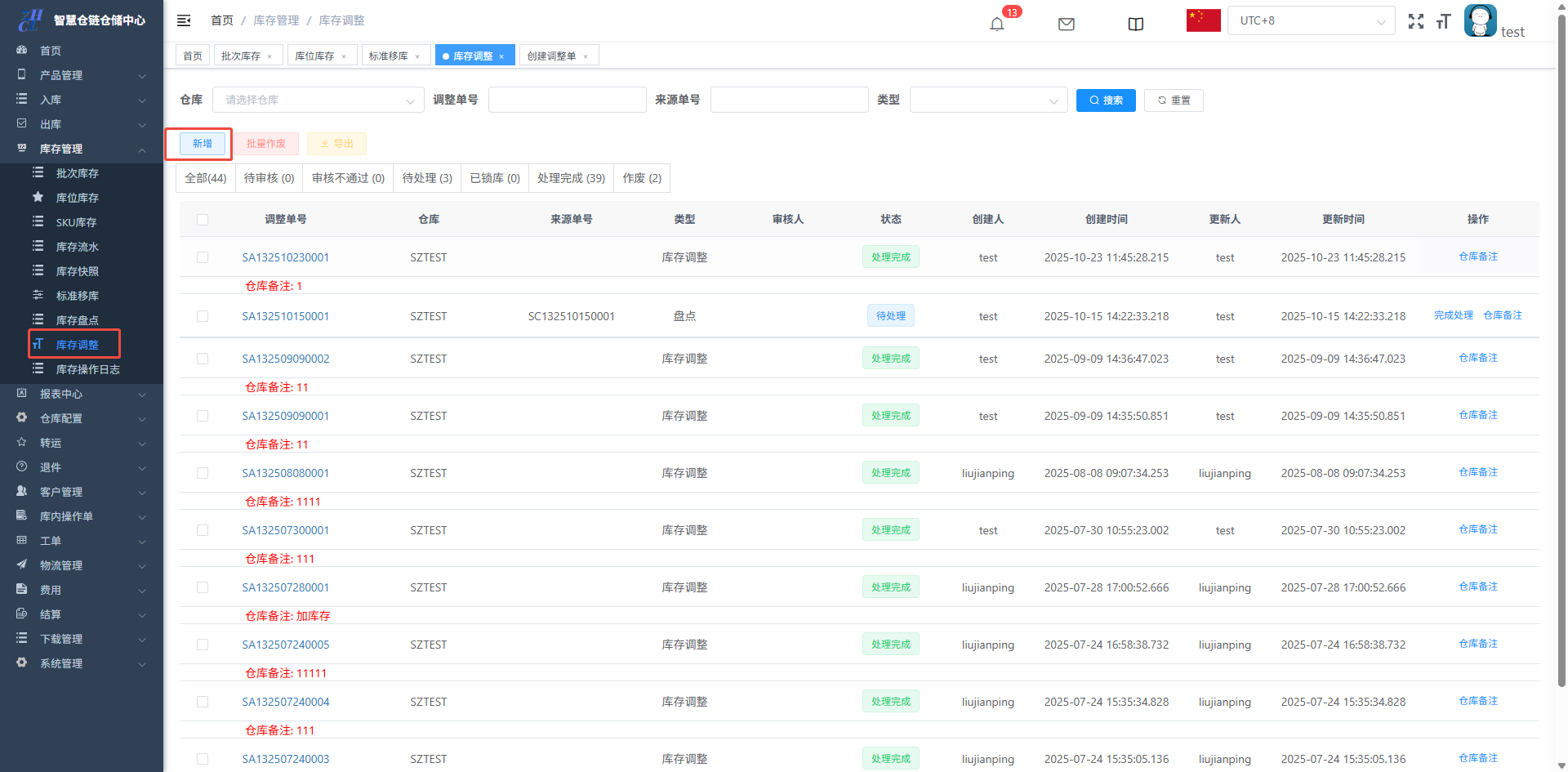
Task: Select the header select-all checkbox
Action: pyautogui.click(x=203, y=220)
